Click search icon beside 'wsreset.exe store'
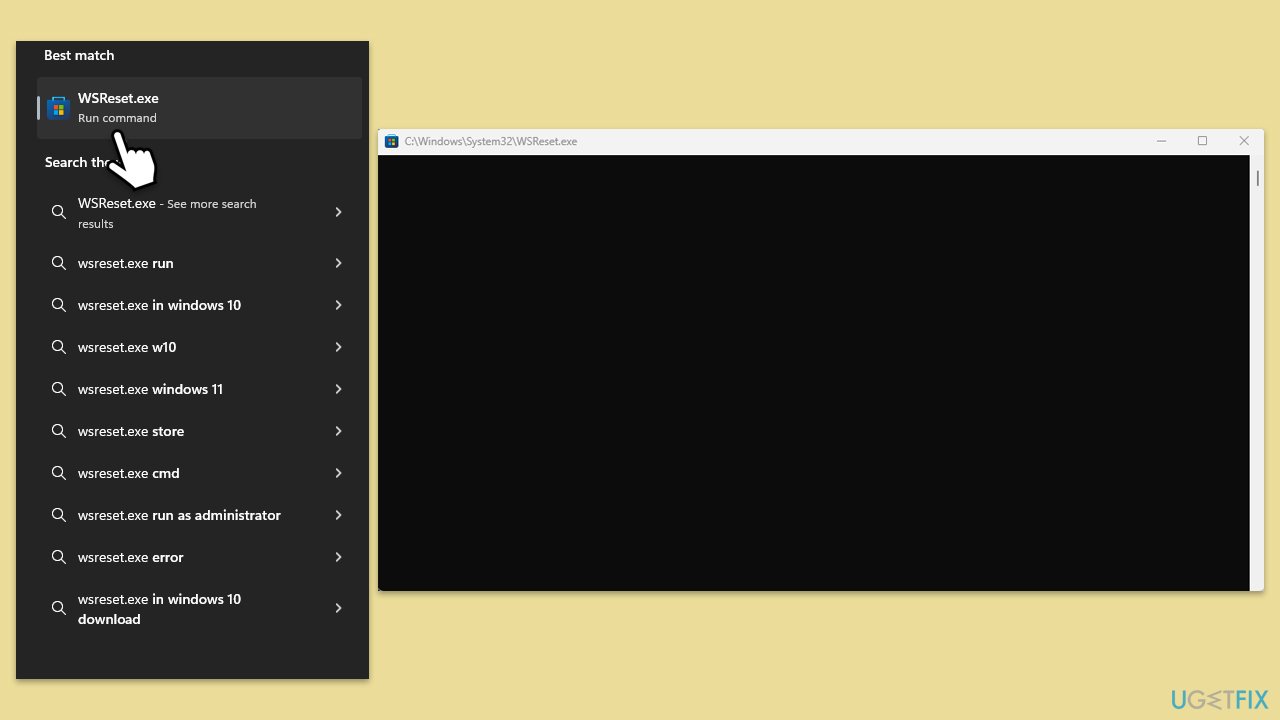The width and height of the screenshot is (1280, 720). tap(59, 431)
